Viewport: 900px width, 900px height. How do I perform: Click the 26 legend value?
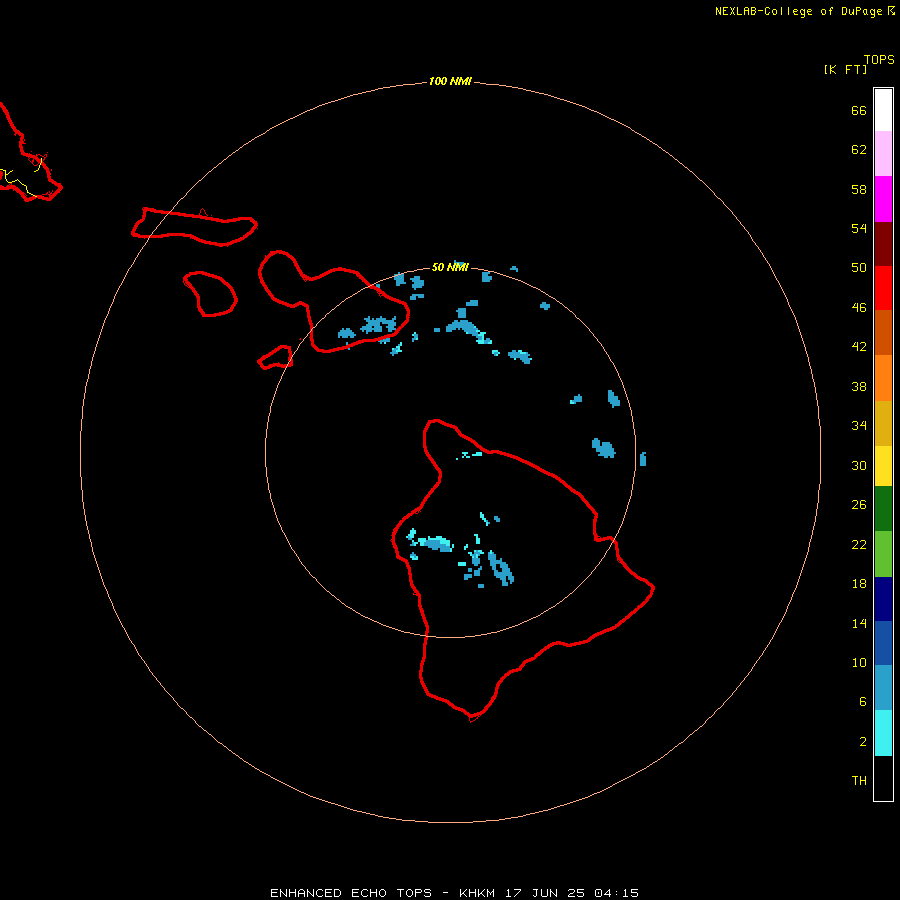[859, 505]
